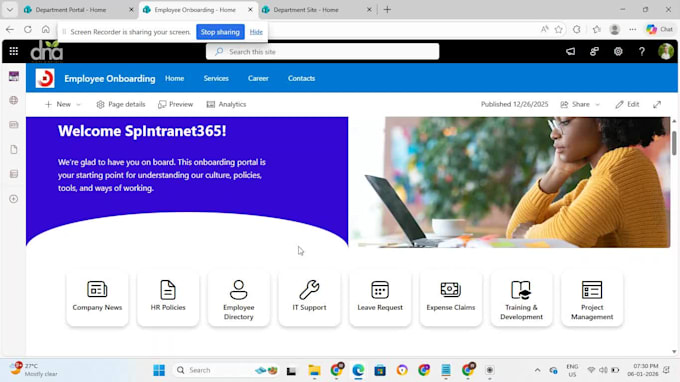The height and width of the screenshot is (382, 680).
Task: Open File Explorer from the taskbar
Action: tap(314, 370)
